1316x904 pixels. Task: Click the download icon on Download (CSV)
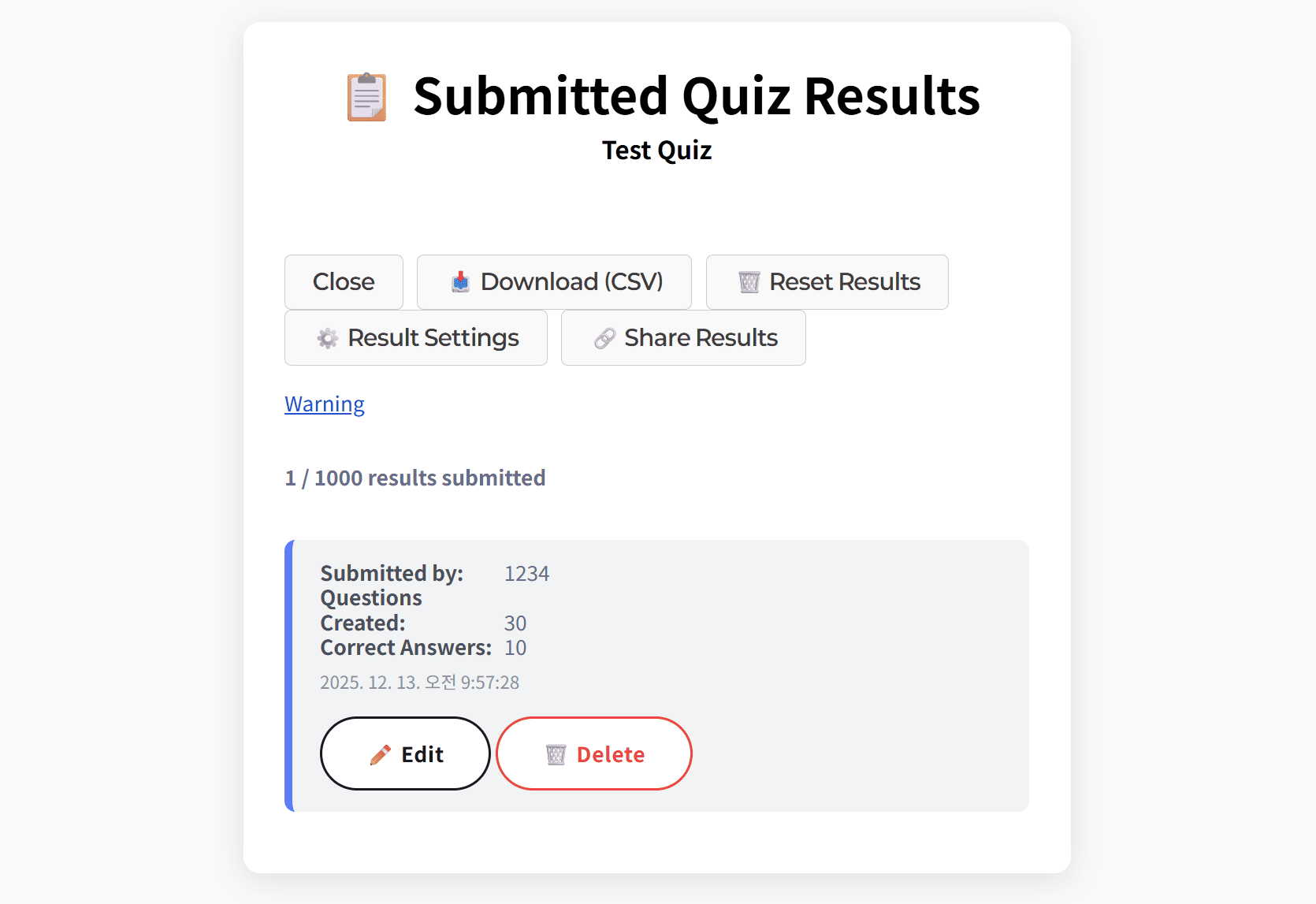(459, 281)
